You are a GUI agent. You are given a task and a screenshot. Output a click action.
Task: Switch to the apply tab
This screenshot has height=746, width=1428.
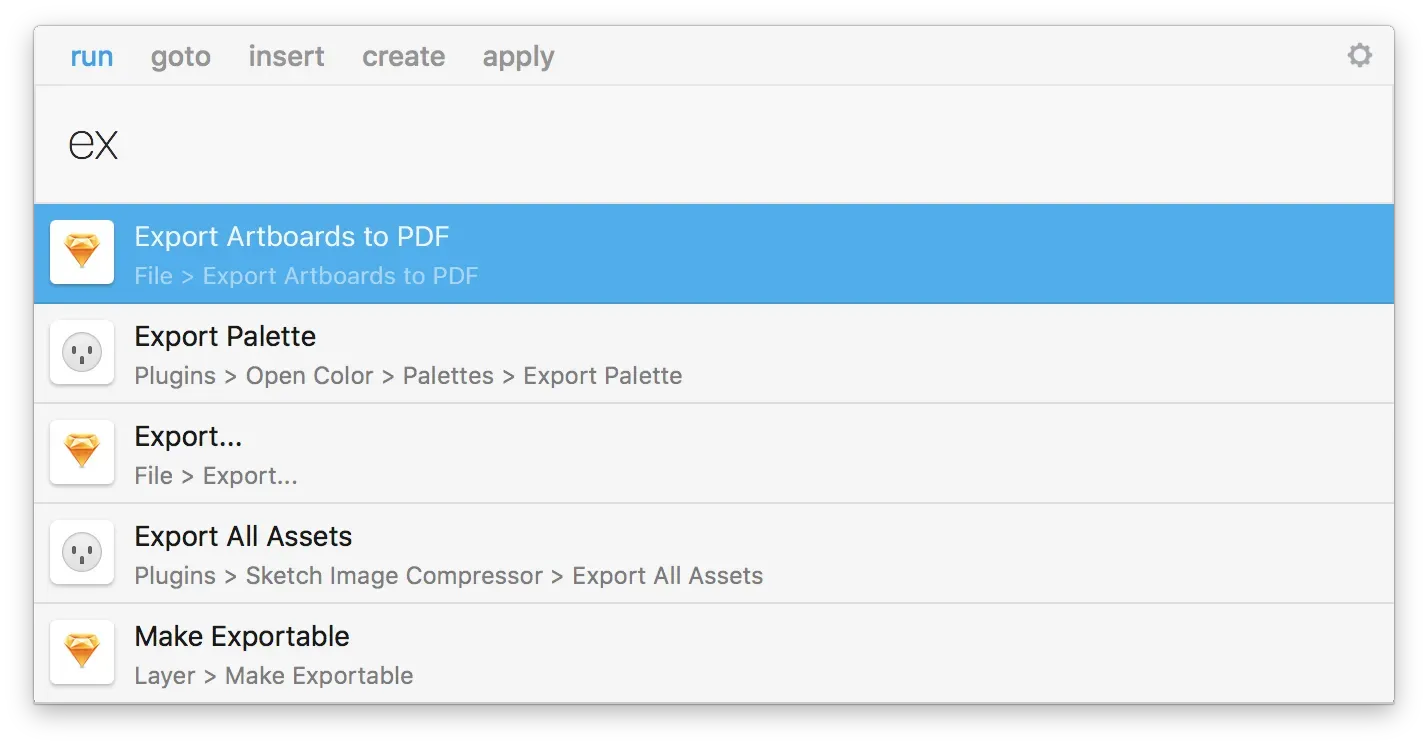[518, 57]
